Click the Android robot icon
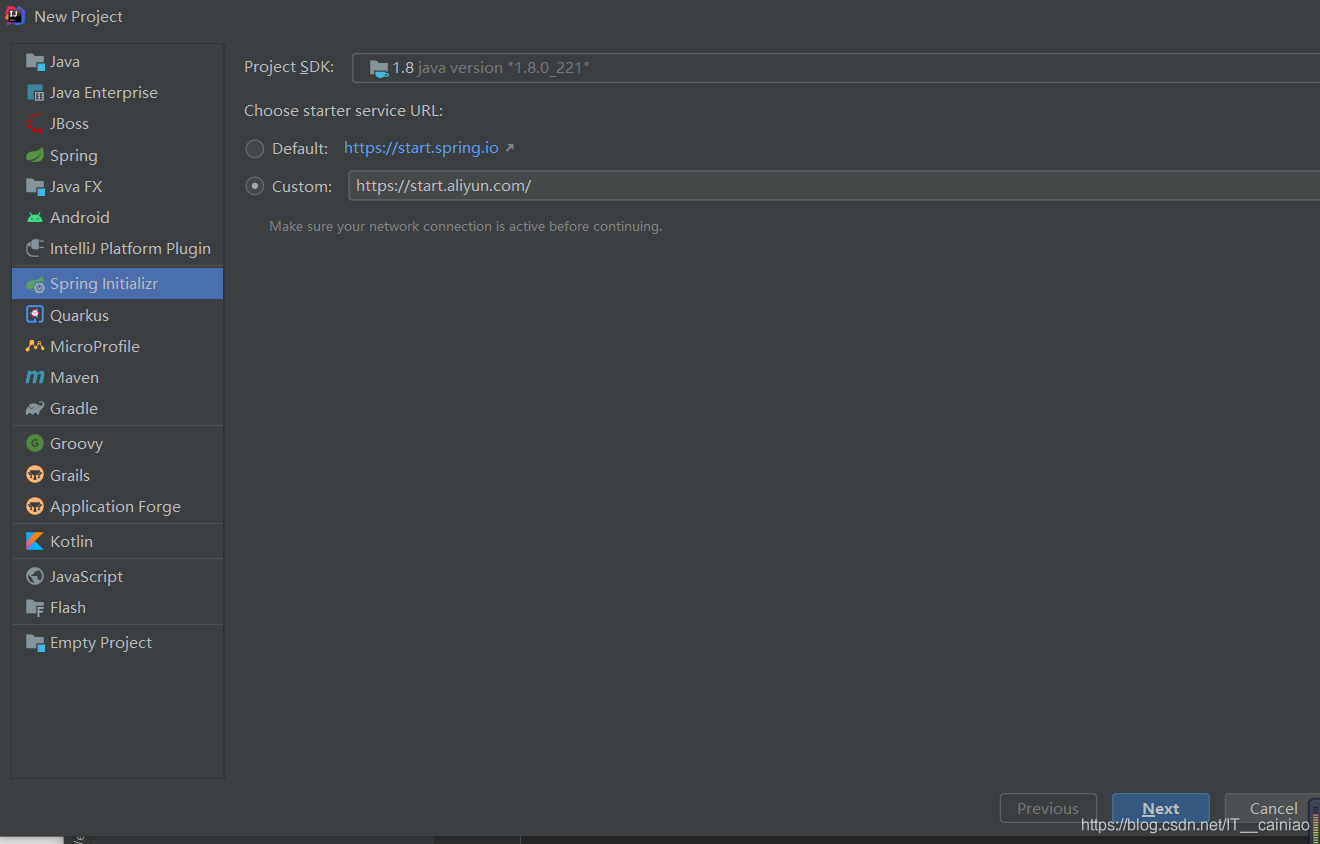The image size is (1320, 844). click(x=35, y=218)
